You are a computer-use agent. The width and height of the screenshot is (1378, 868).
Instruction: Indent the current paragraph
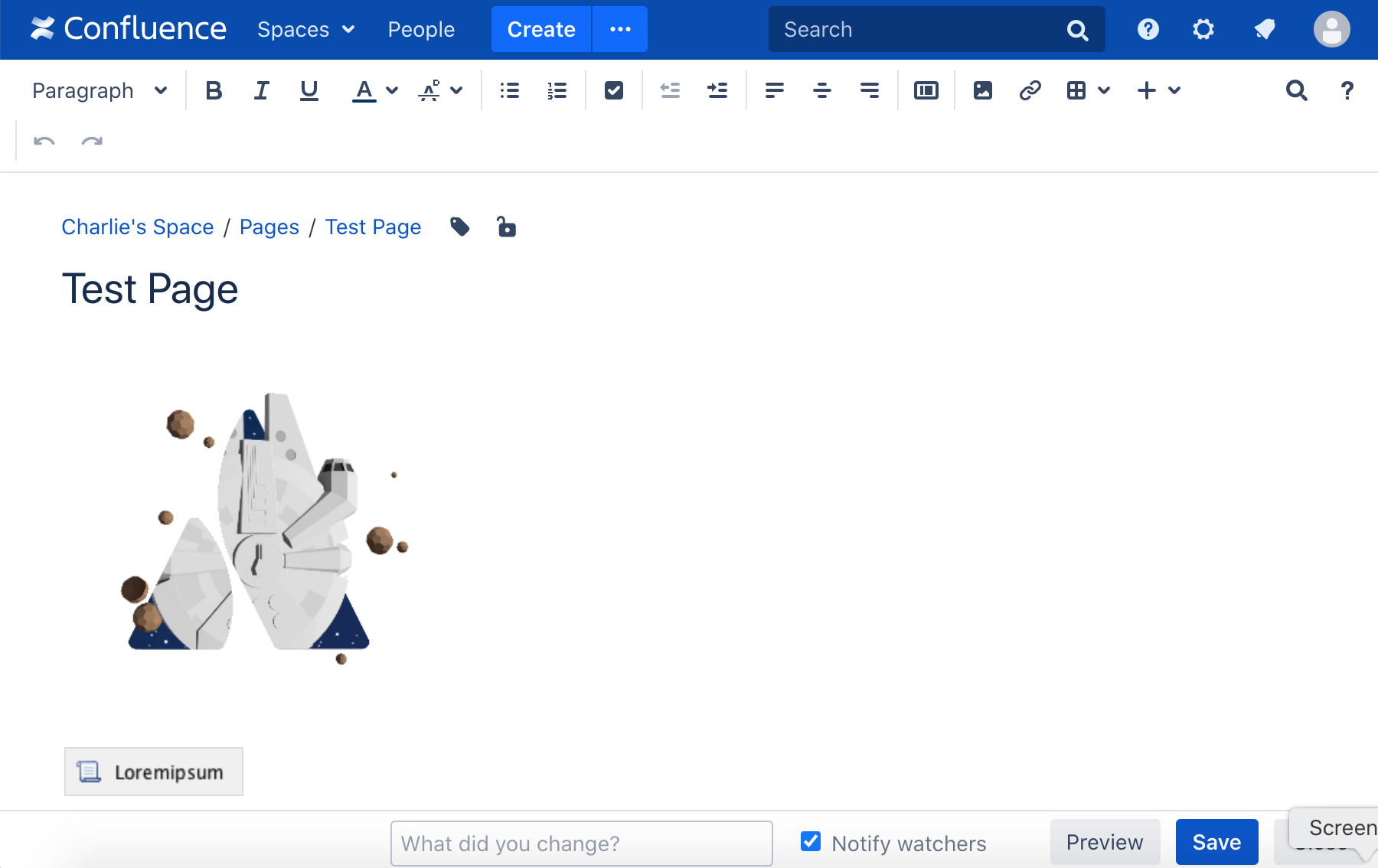[718, 90]
